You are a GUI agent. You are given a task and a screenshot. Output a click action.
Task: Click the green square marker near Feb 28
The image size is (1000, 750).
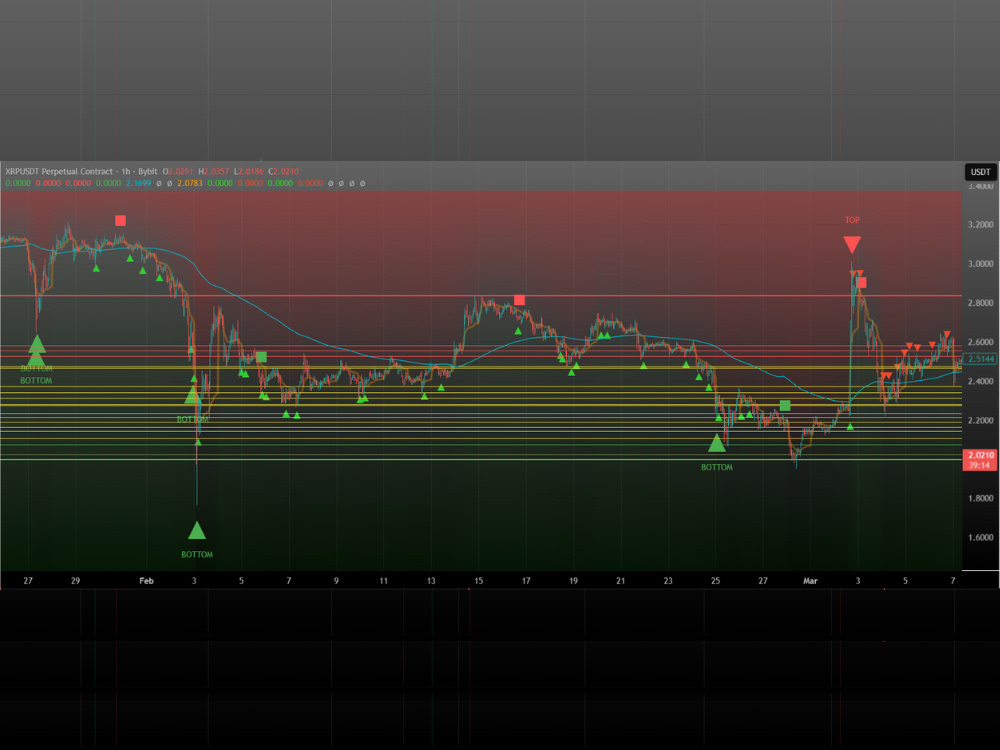point(785,406)
